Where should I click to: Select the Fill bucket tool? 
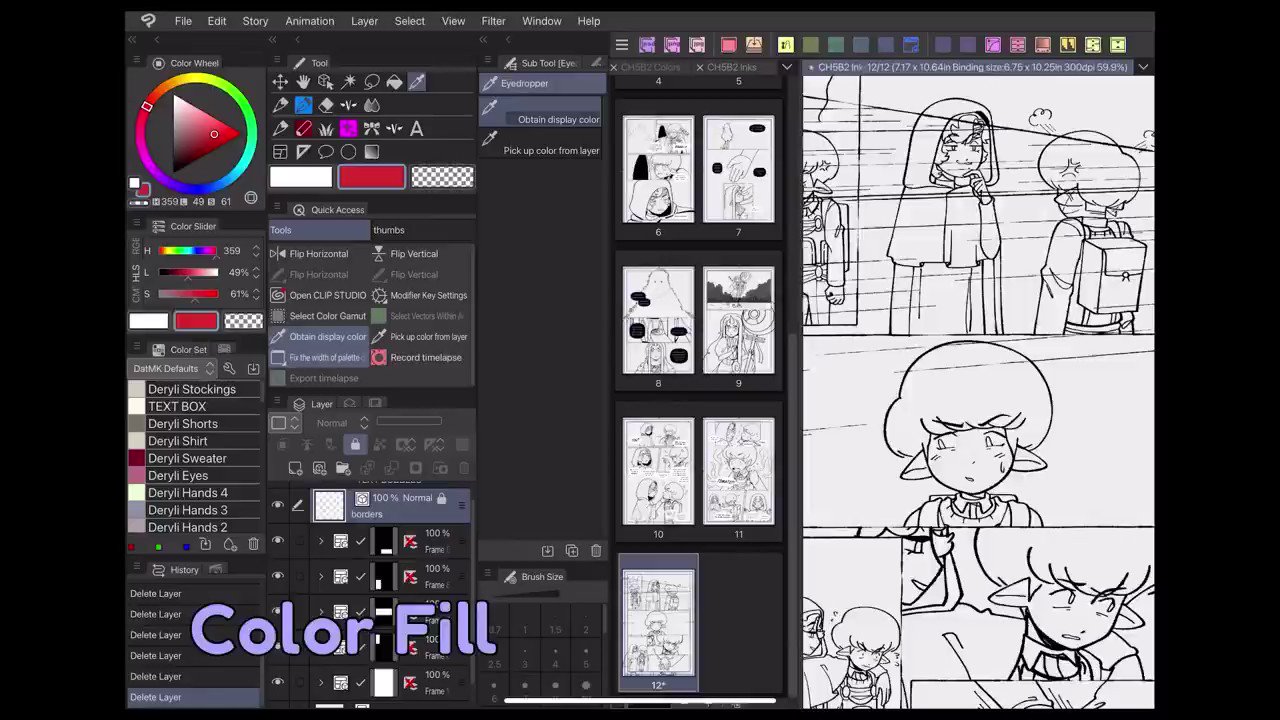click(x=395, y=82)
